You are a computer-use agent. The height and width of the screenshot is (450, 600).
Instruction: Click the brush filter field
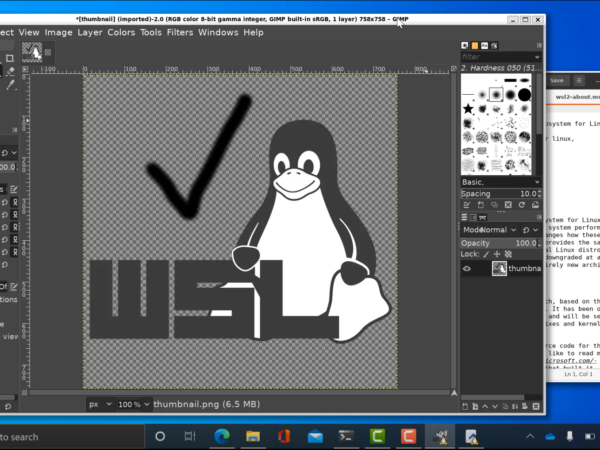click(x=497, y=57)
